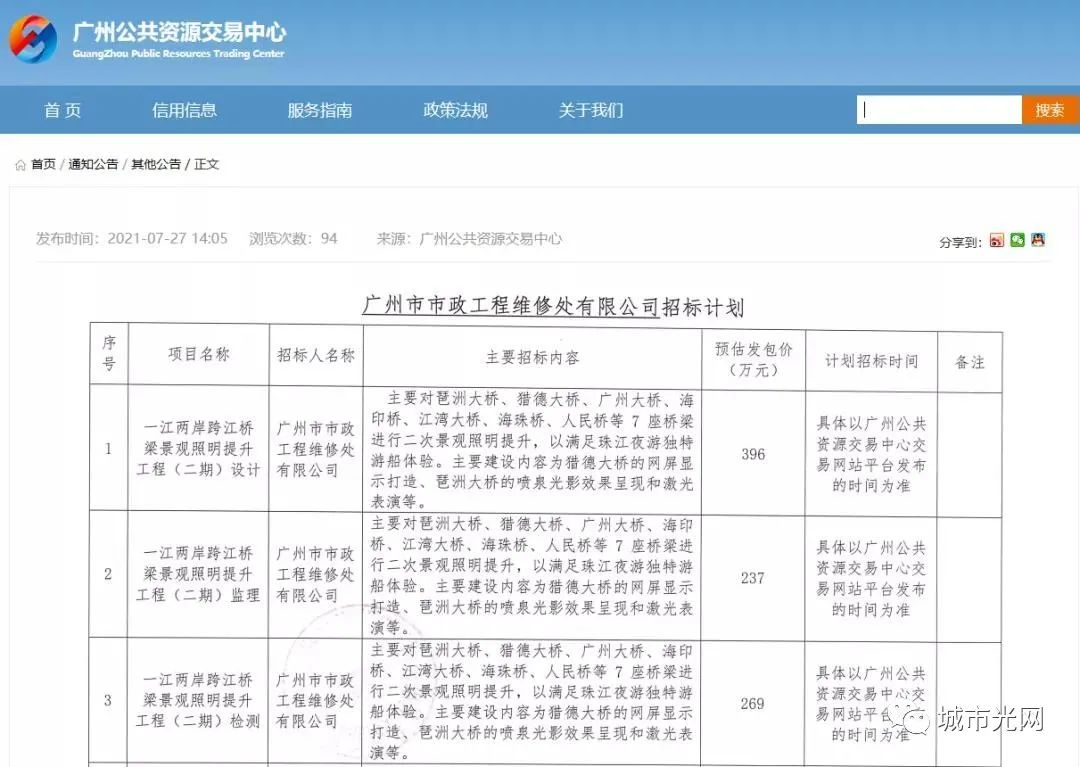Screen dimensions: 1080x767
Task: Click the home icon in breadcrumb
Action: click(20, 165)
